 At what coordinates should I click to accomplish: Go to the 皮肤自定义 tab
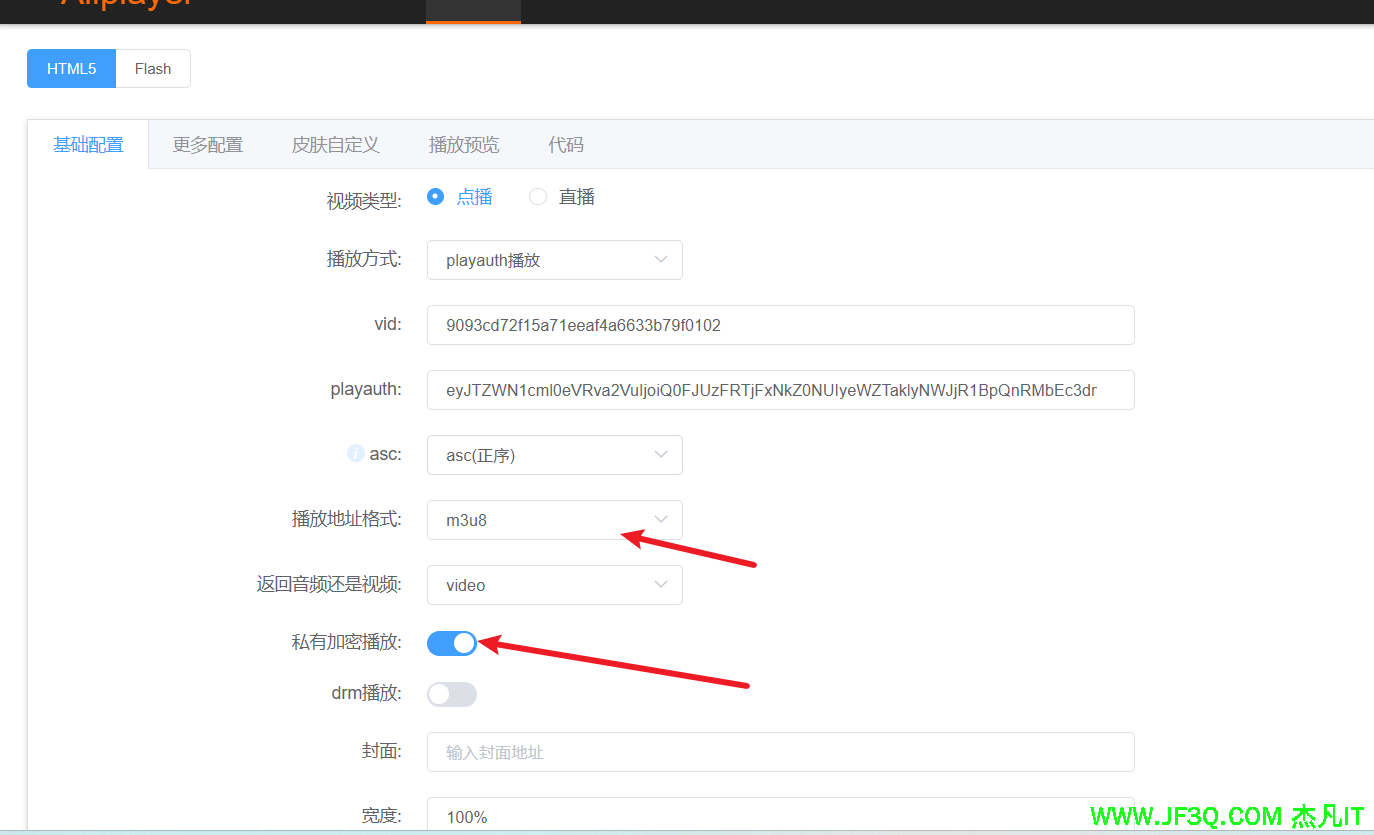(335, 145)
